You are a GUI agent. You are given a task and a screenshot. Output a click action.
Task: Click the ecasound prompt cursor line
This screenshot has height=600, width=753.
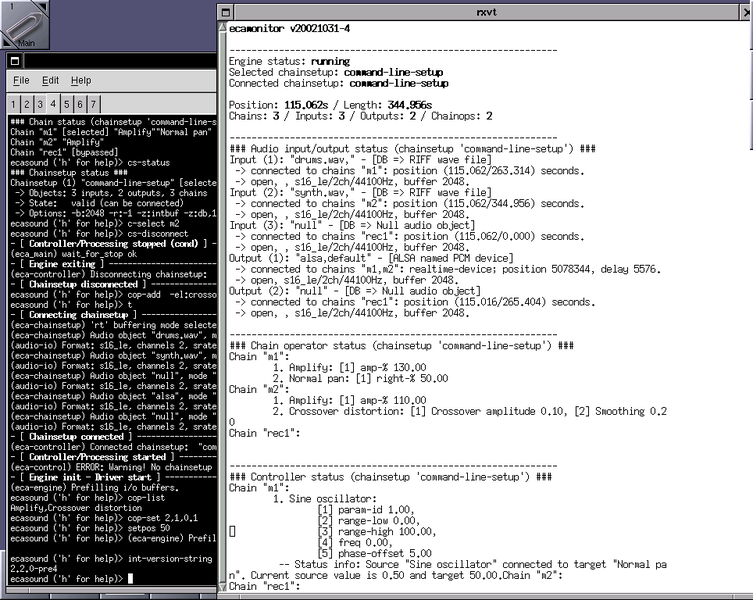coord(72,579)
